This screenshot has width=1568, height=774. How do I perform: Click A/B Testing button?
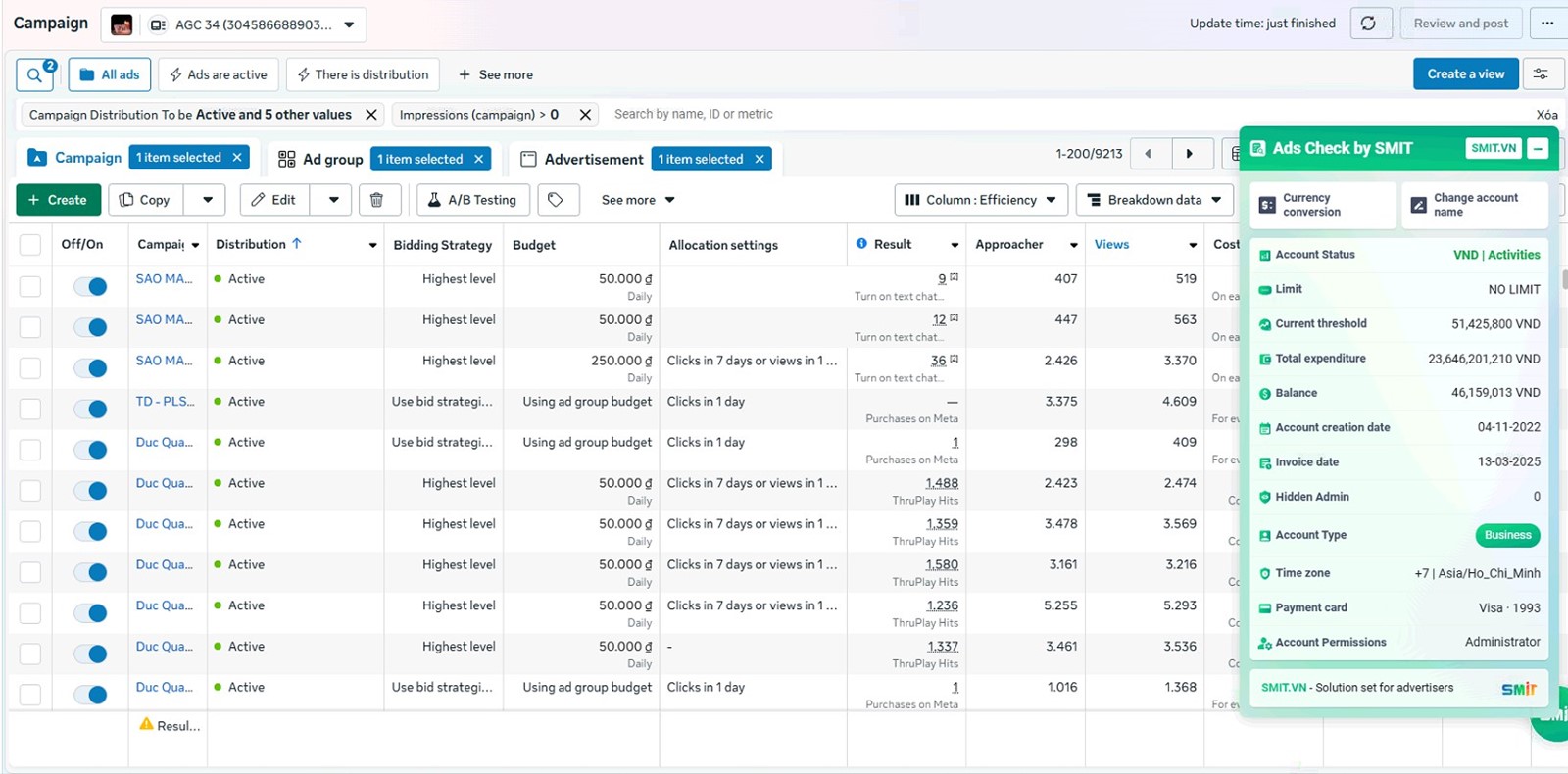[472, 200]
